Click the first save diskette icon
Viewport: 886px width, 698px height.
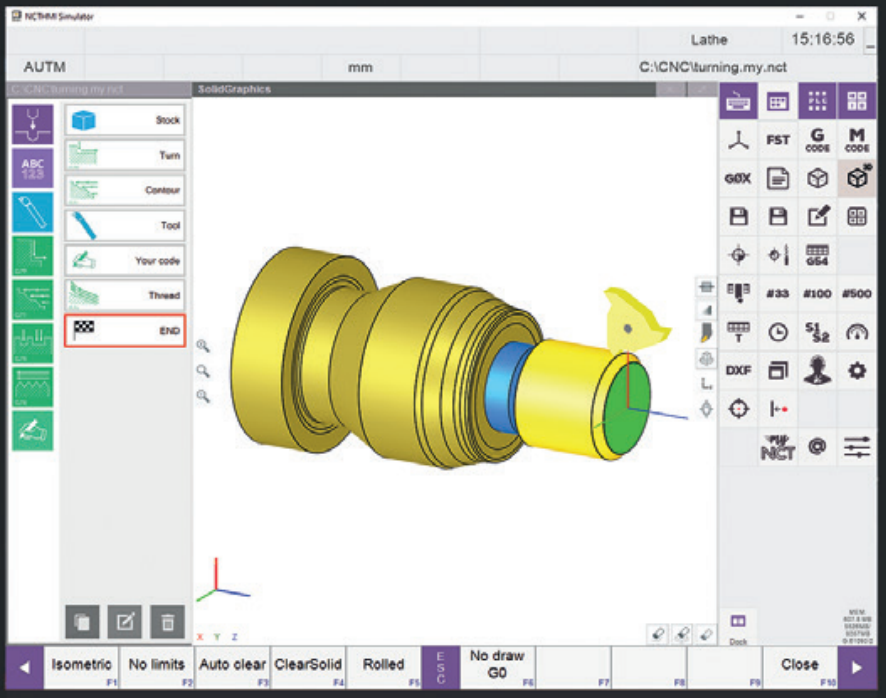(x=738, y=216)
